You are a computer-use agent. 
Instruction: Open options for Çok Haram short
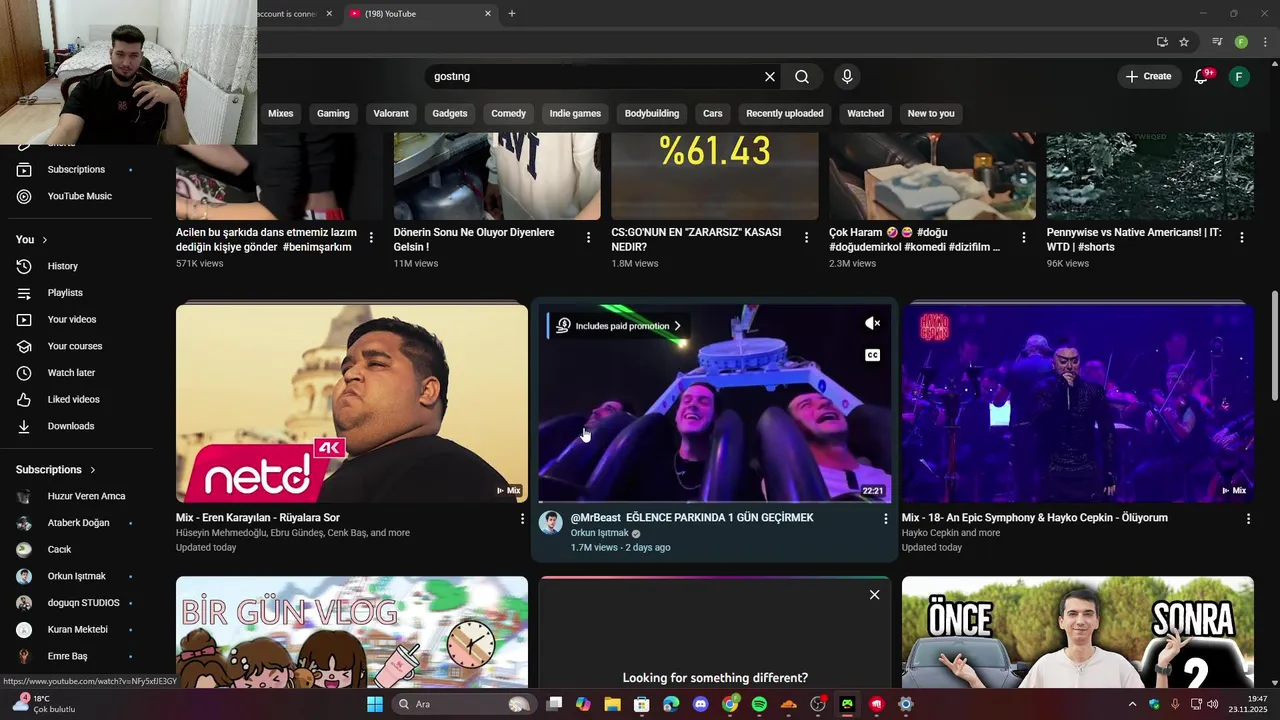pos(1024,238)
